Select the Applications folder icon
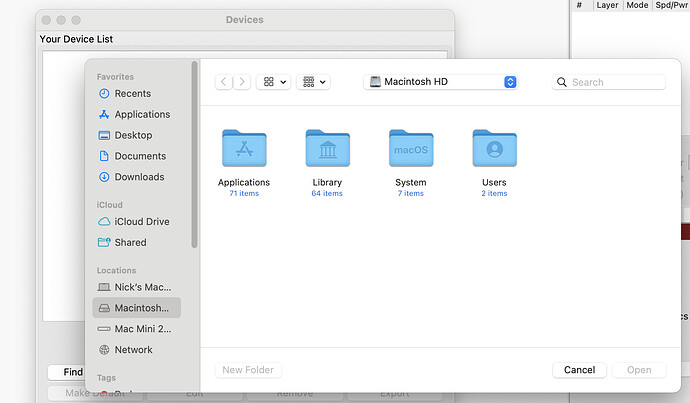Screen dimensions: 690x403 [244, 148]
